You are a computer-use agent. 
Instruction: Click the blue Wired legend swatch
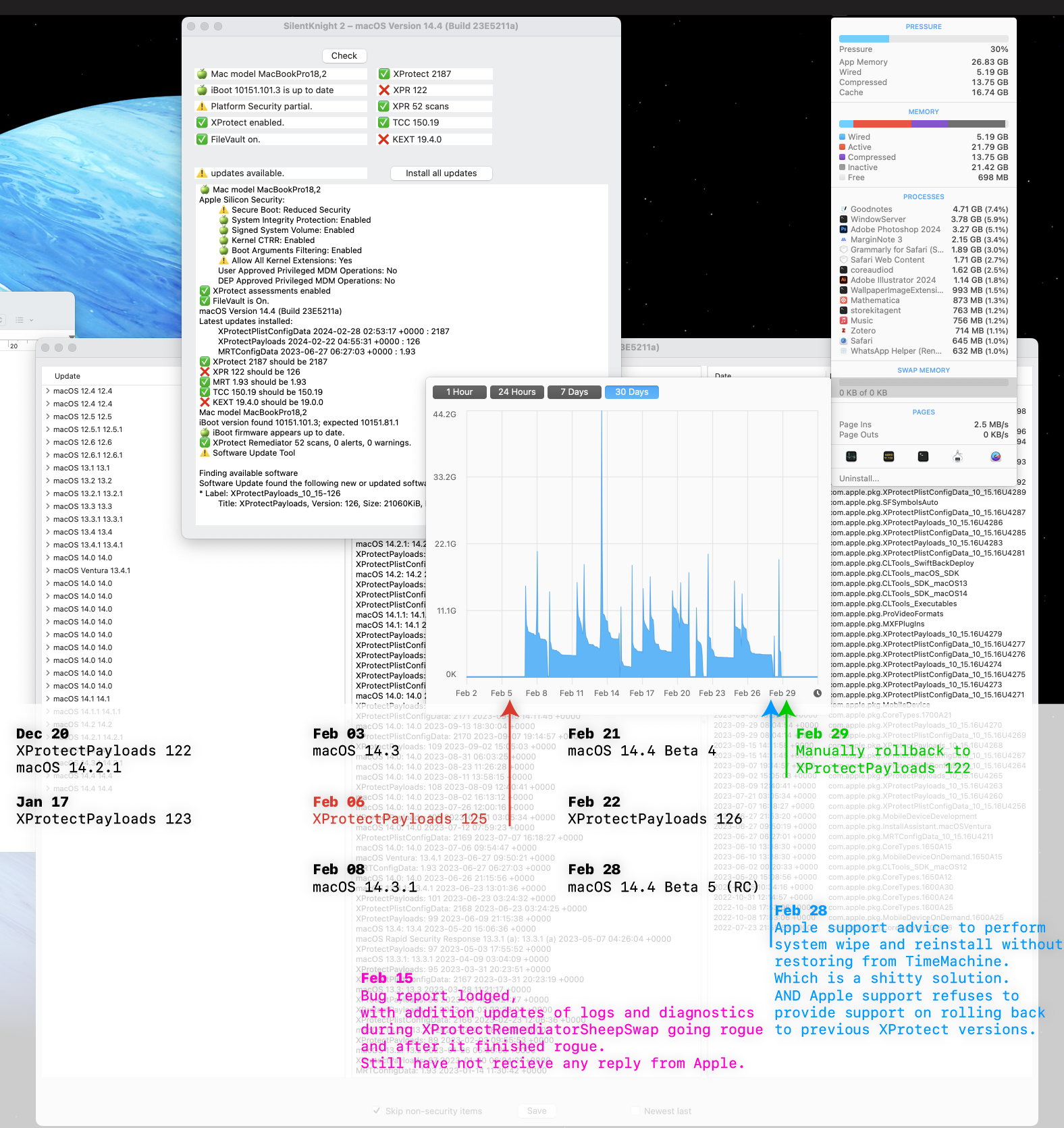[843, 137]
